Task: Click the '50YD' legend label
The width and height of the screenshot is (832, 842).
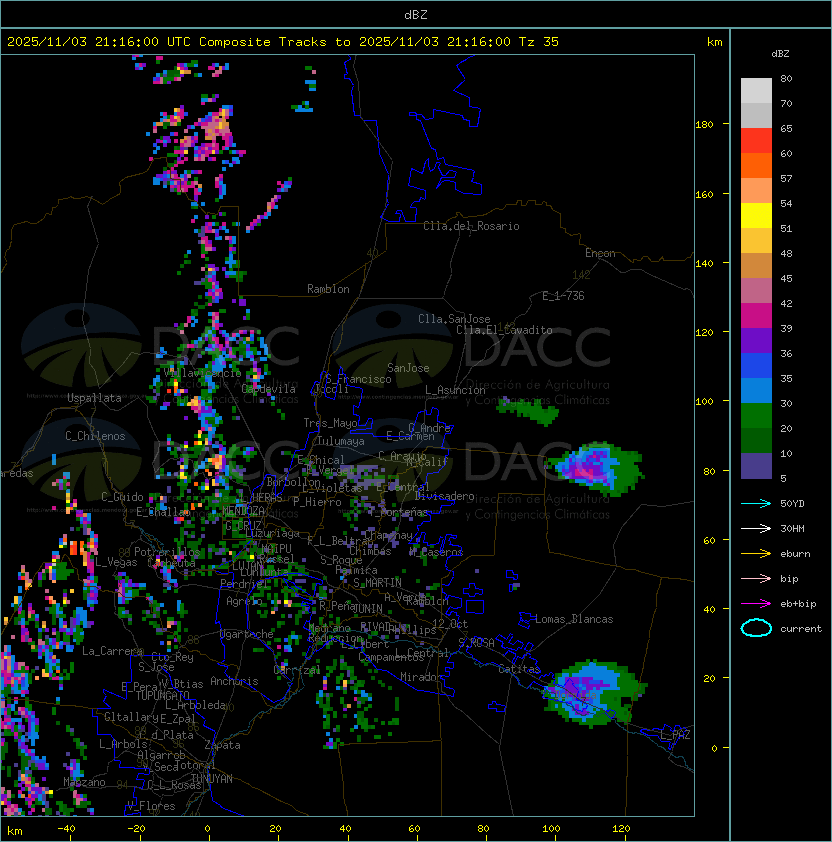Action: coord(792,503)
